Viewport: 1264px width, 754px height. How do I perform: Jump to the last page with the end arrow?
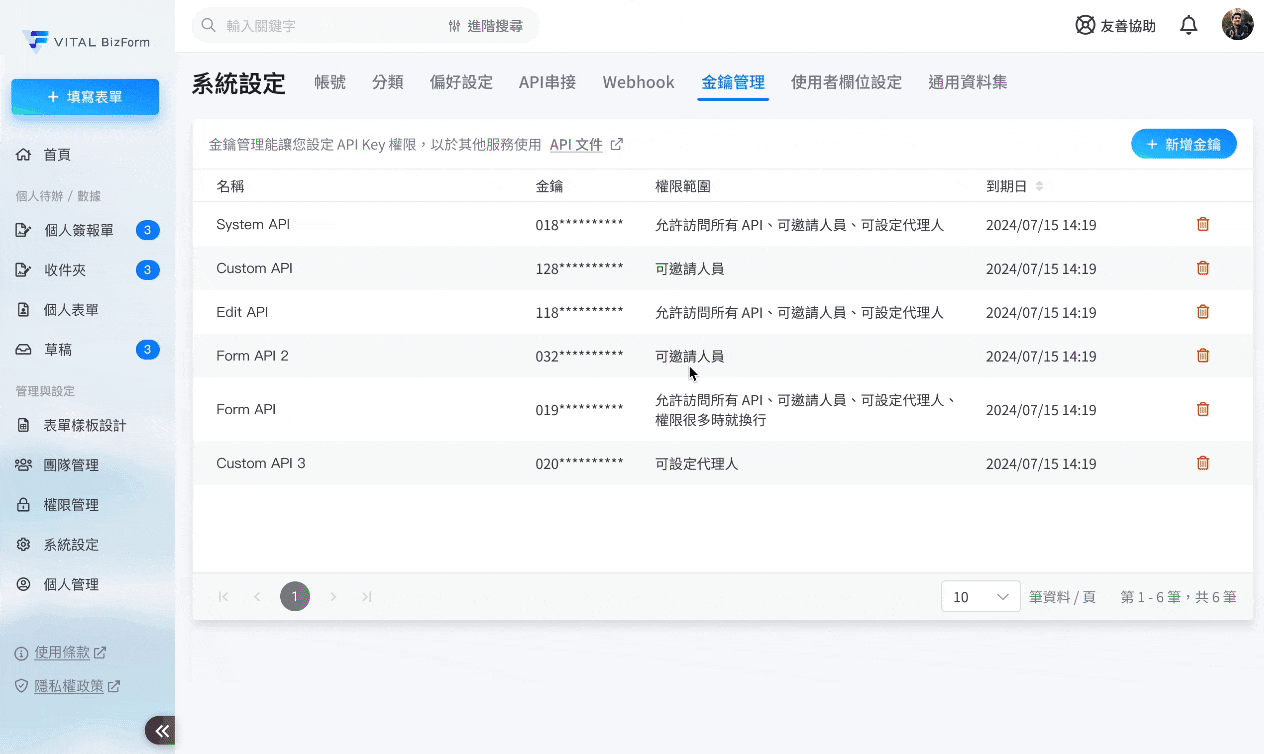pos(366,596)
